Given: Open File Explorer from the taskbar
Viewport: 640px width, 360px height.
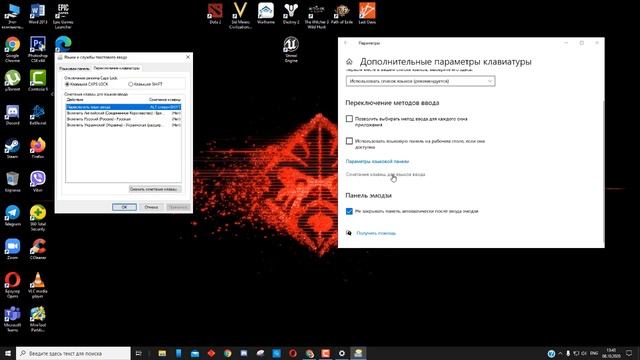Looking at the screenshot, I should (162, 353).
